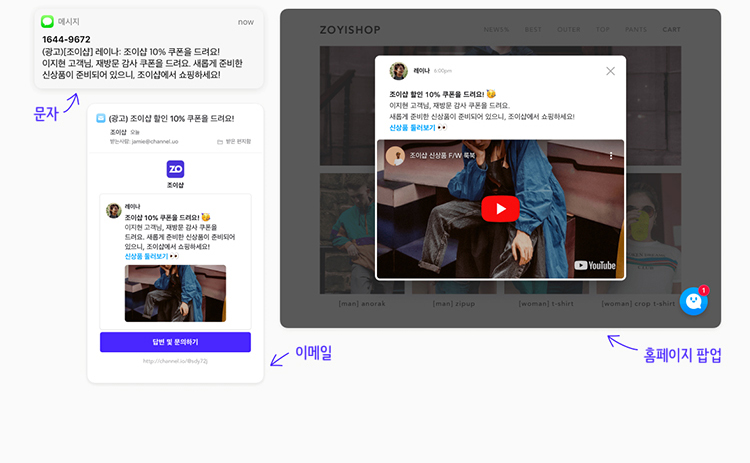Open the product image thumbnail in email
The image size is (750, 463).
coord(175,293)
